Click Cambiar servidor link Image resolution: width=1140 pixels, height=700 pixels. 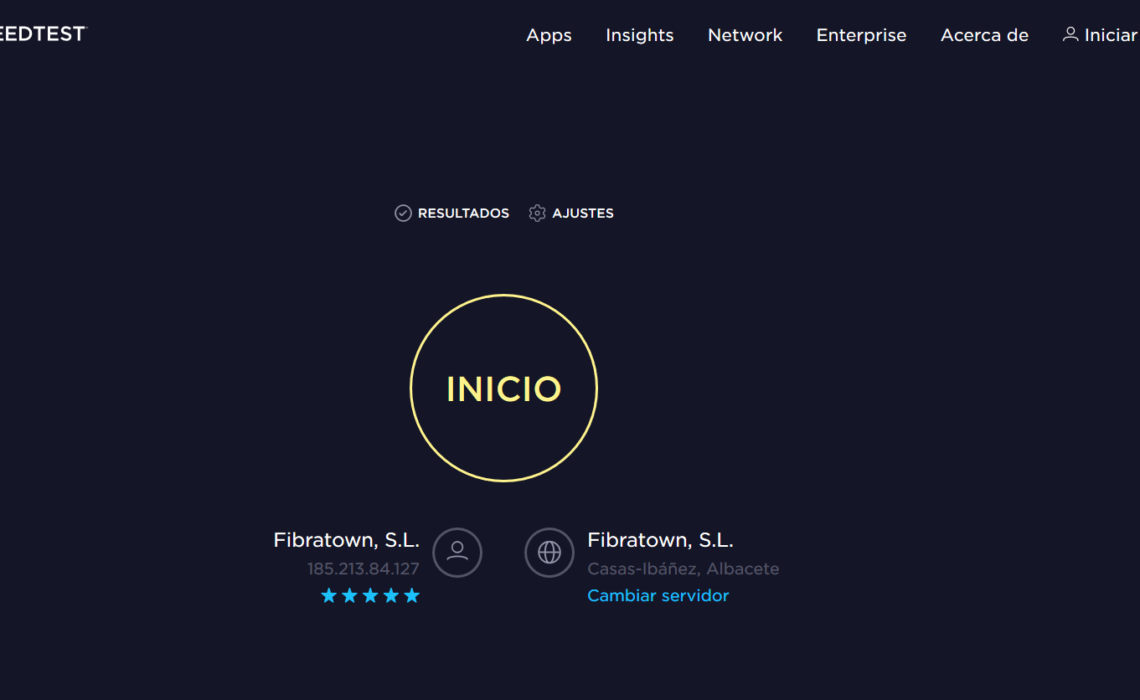click(658, 595)
